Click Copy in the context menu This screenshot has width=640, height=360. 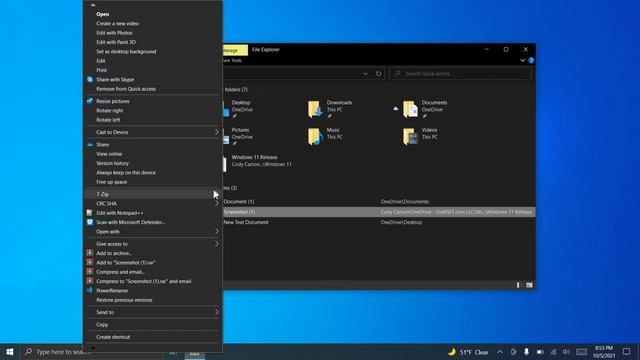pos(102,324)
